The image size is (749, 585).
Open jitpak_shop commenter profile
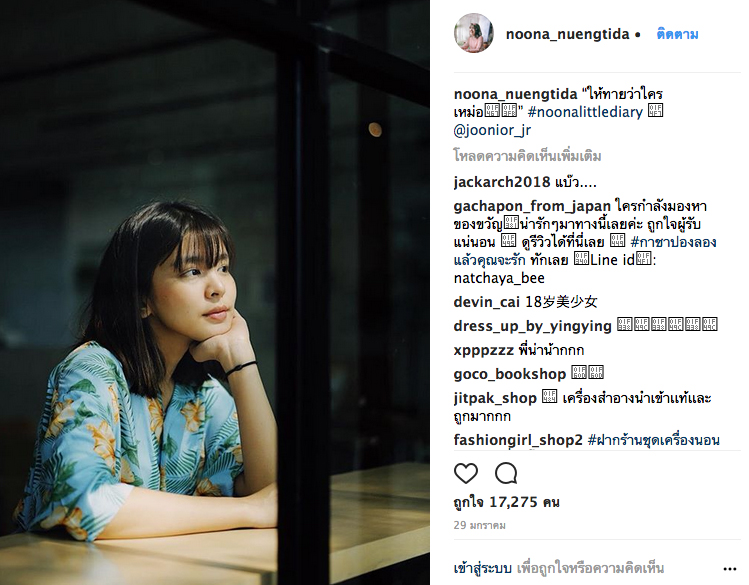(495, 398)
